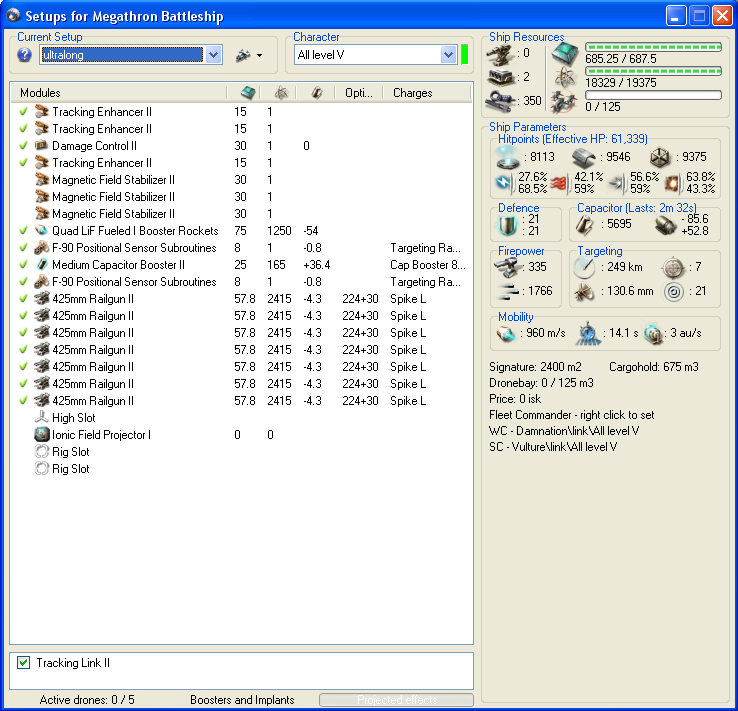Click the structure hitpoints icon
This screenshot has height=711, width=738.
pos(660,158)
